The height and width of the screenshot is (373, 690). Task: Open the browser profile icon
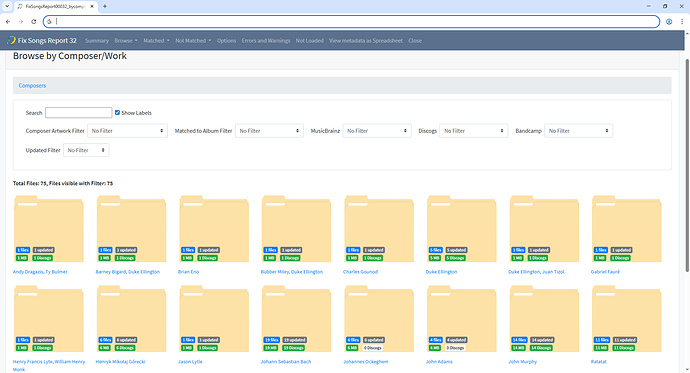669,22
